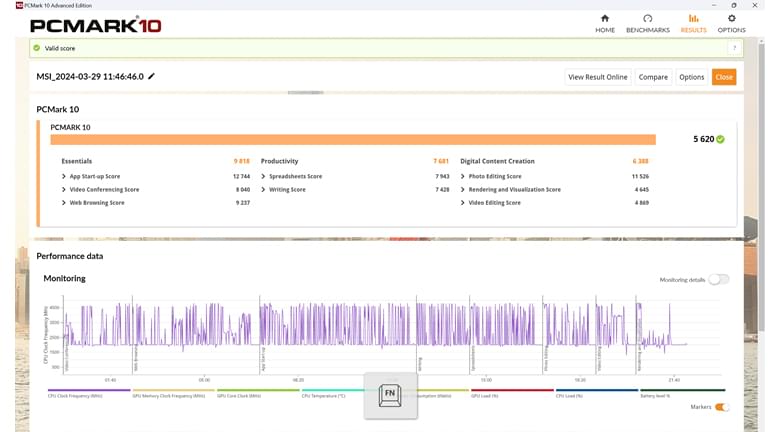Switch to the Results section
This screenshot has height=432, width=780.
pyautogui.click(x=693, y=23)
